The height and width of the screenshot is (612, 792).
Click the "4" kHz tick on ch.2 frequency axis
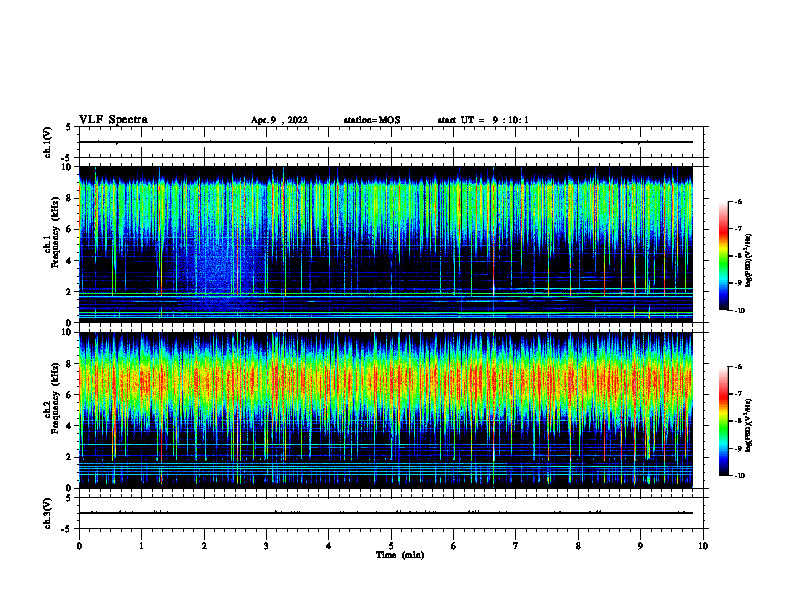[70, 426]
